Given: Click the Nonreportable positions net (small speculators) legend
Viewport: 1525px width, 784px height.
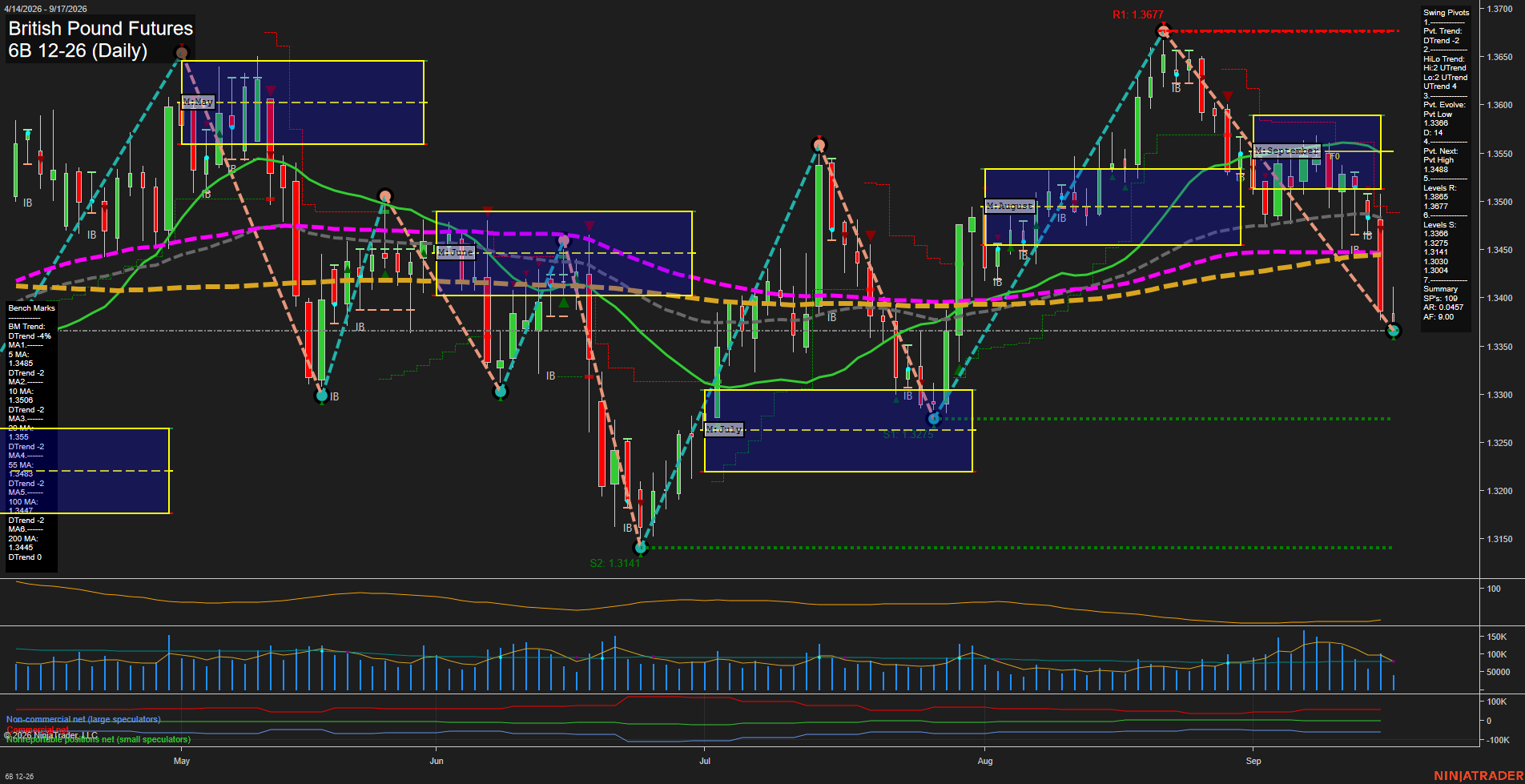Looking at the screenshot, I should [x=99, y=739].
